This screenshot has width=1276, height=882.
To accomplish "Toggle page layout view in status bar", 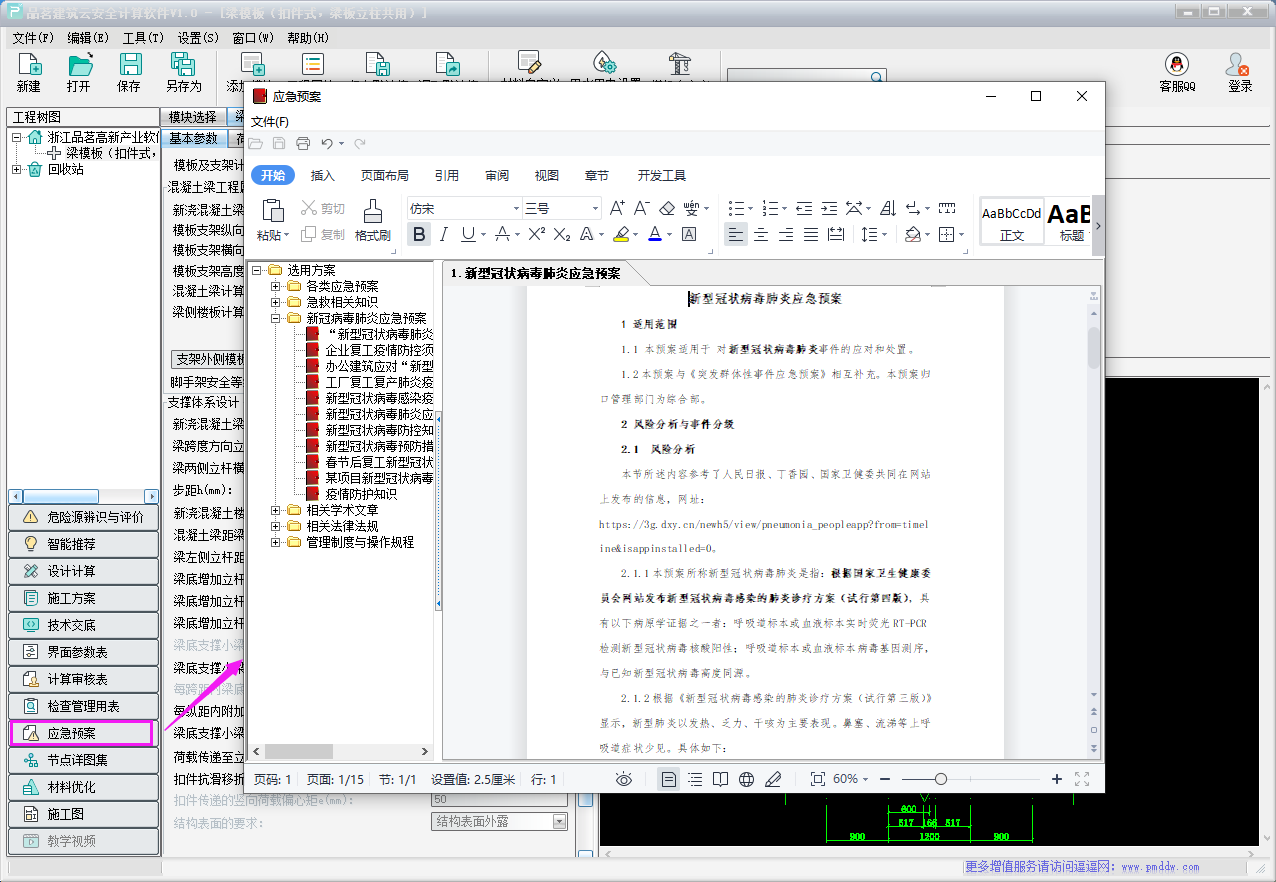I will [x=669, y=779].
